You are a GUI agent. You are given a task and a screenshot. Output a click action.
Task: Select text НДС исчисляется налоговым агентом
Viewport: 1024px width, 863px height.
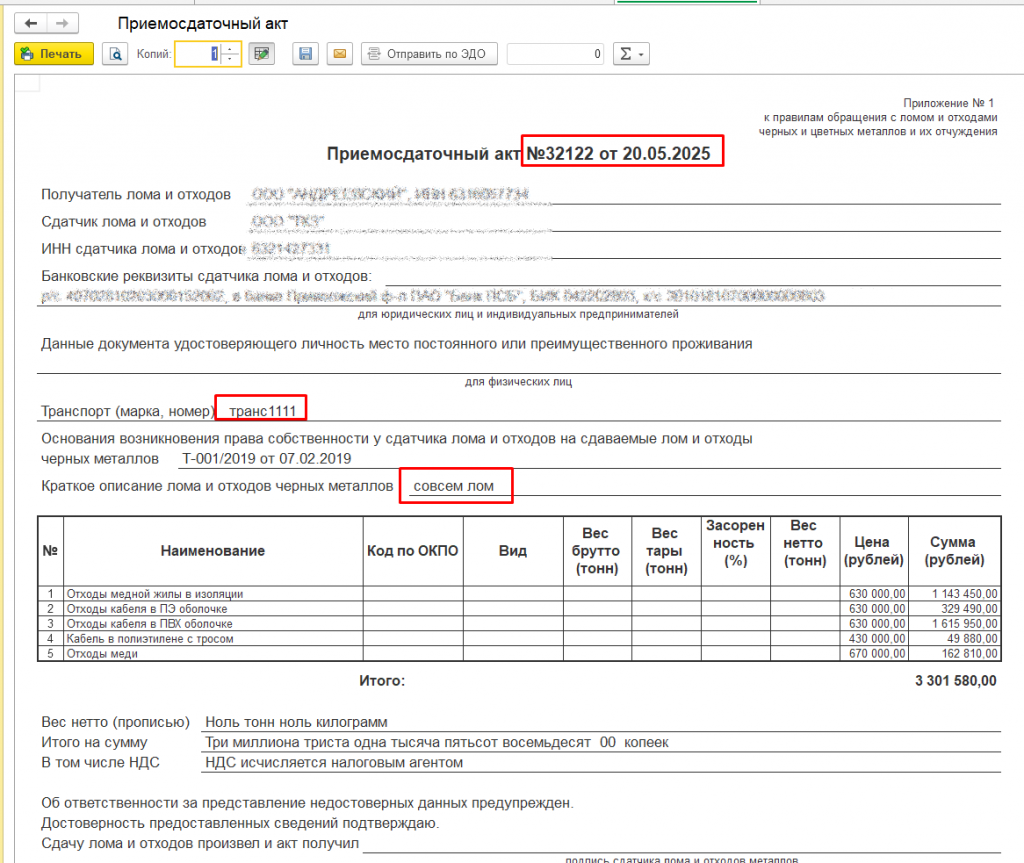334,762
